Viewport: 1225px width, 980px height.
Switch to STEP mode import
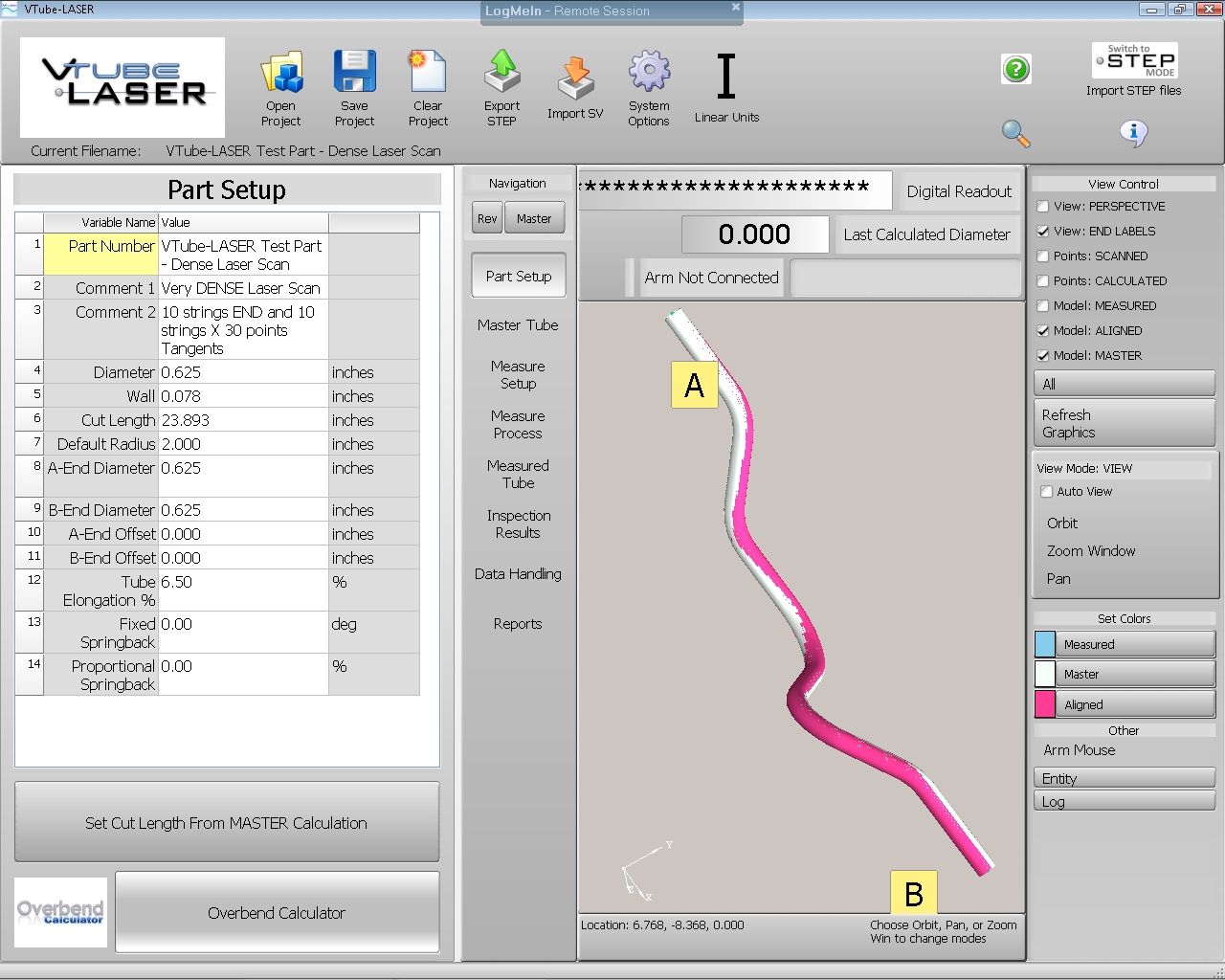click(x=1134, y=62)
